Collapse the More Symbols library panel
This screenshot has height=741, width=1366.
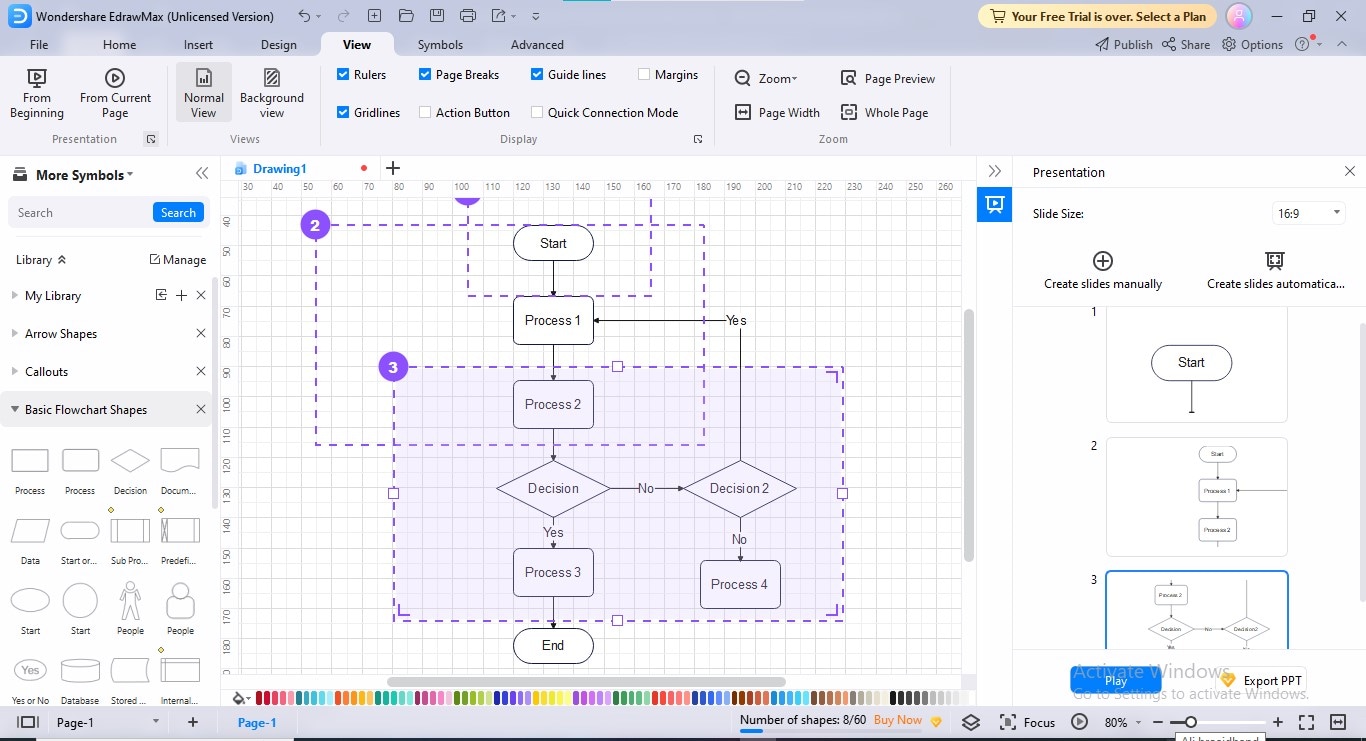[202, 174]
